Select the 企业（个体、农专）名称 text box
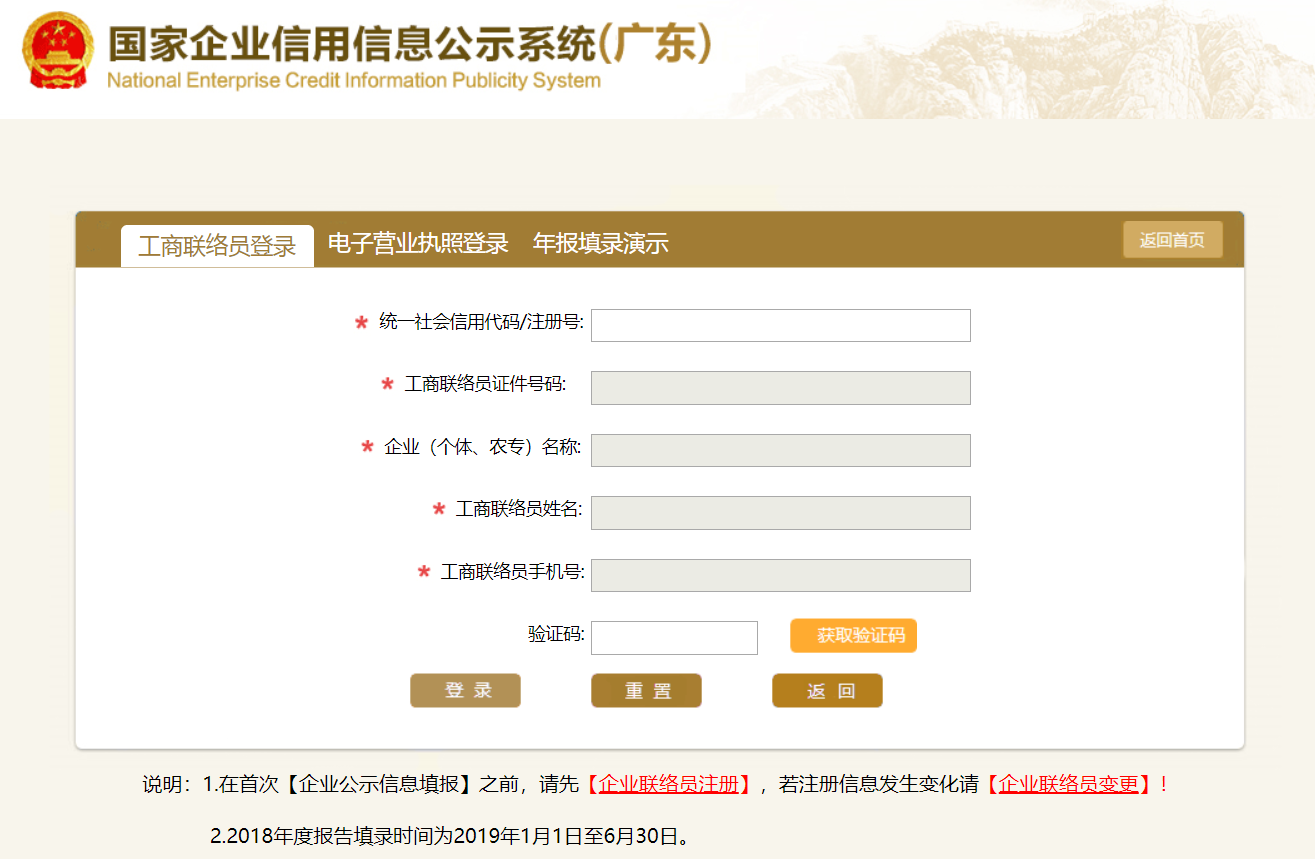1315x859 pixels. [x=780, y=450]
